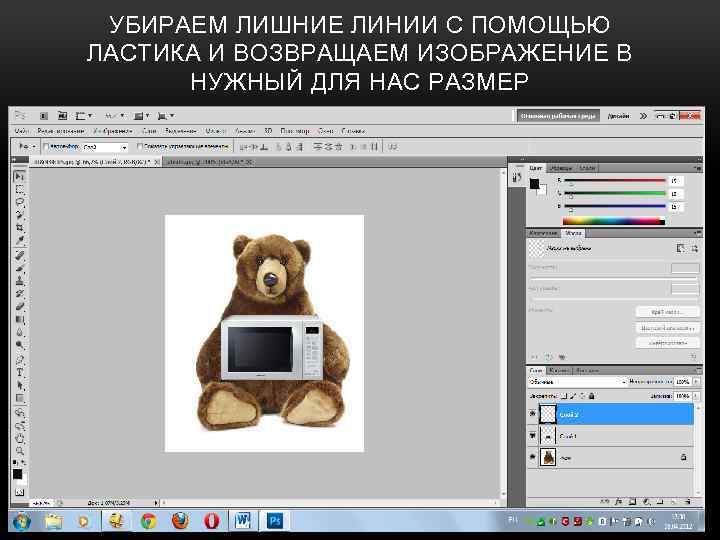This screenshot has height=540, width=720.
Task: Open the tool preset picker in options bar
Action: [27, 146]
